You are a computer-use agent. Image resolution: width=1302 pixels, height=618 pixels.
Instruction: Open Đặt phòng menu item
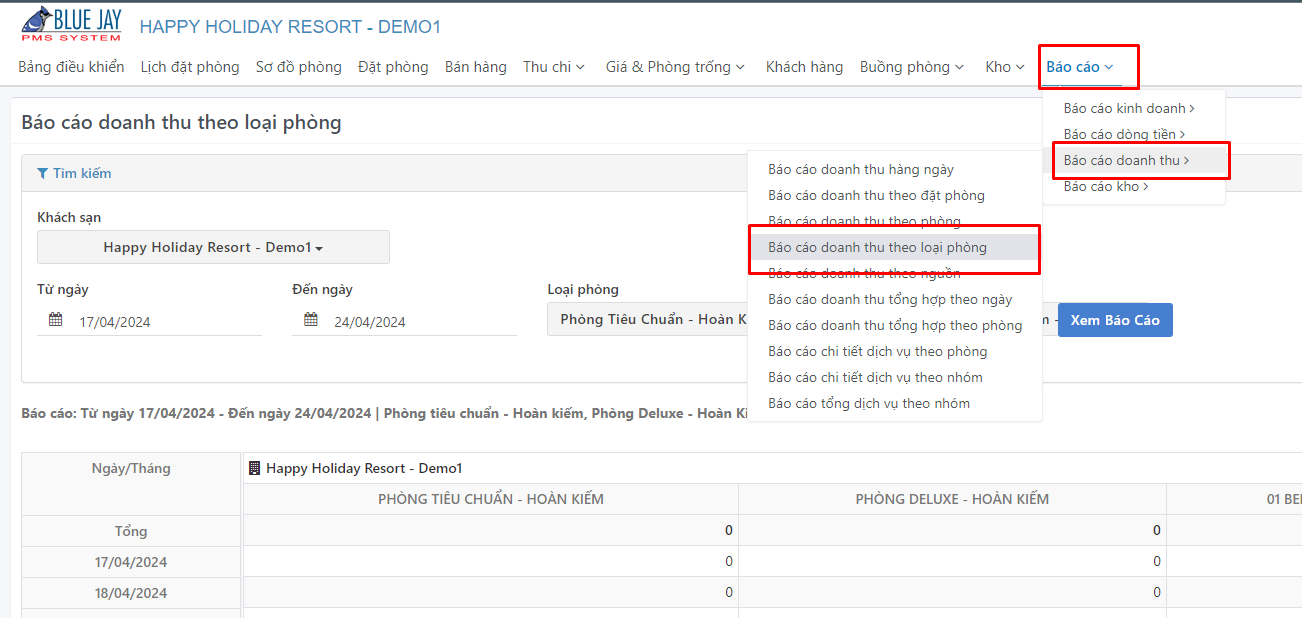pos(393,67)
